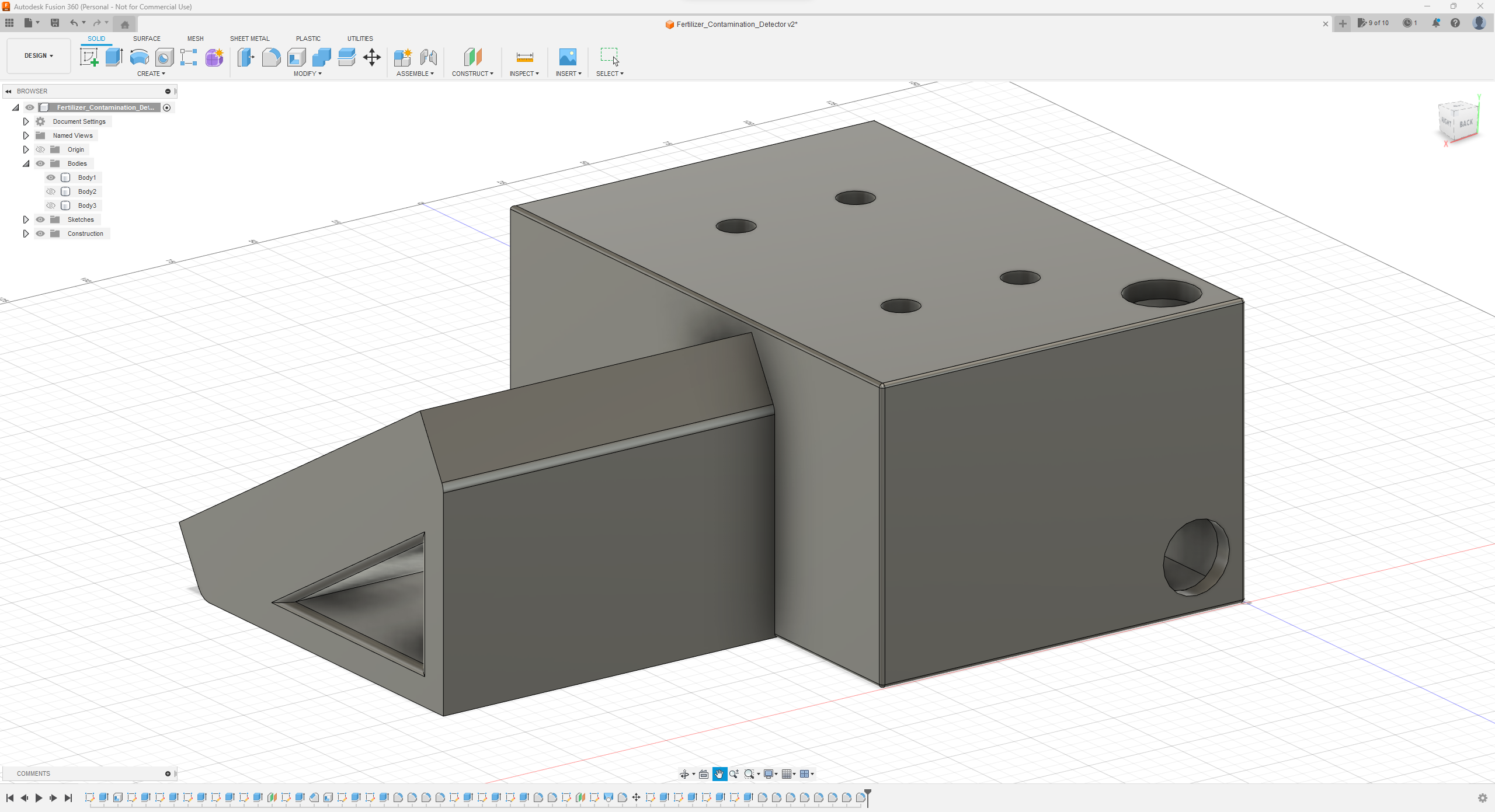This screenshot has height=812, width=1495.
Task: Switch to the SHEET METAL tab
Action: point(249,38)
